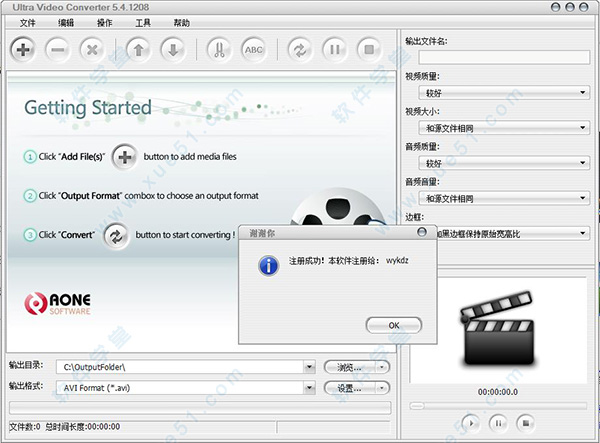Click the Add File plus toolbar icon

(23, 50)
